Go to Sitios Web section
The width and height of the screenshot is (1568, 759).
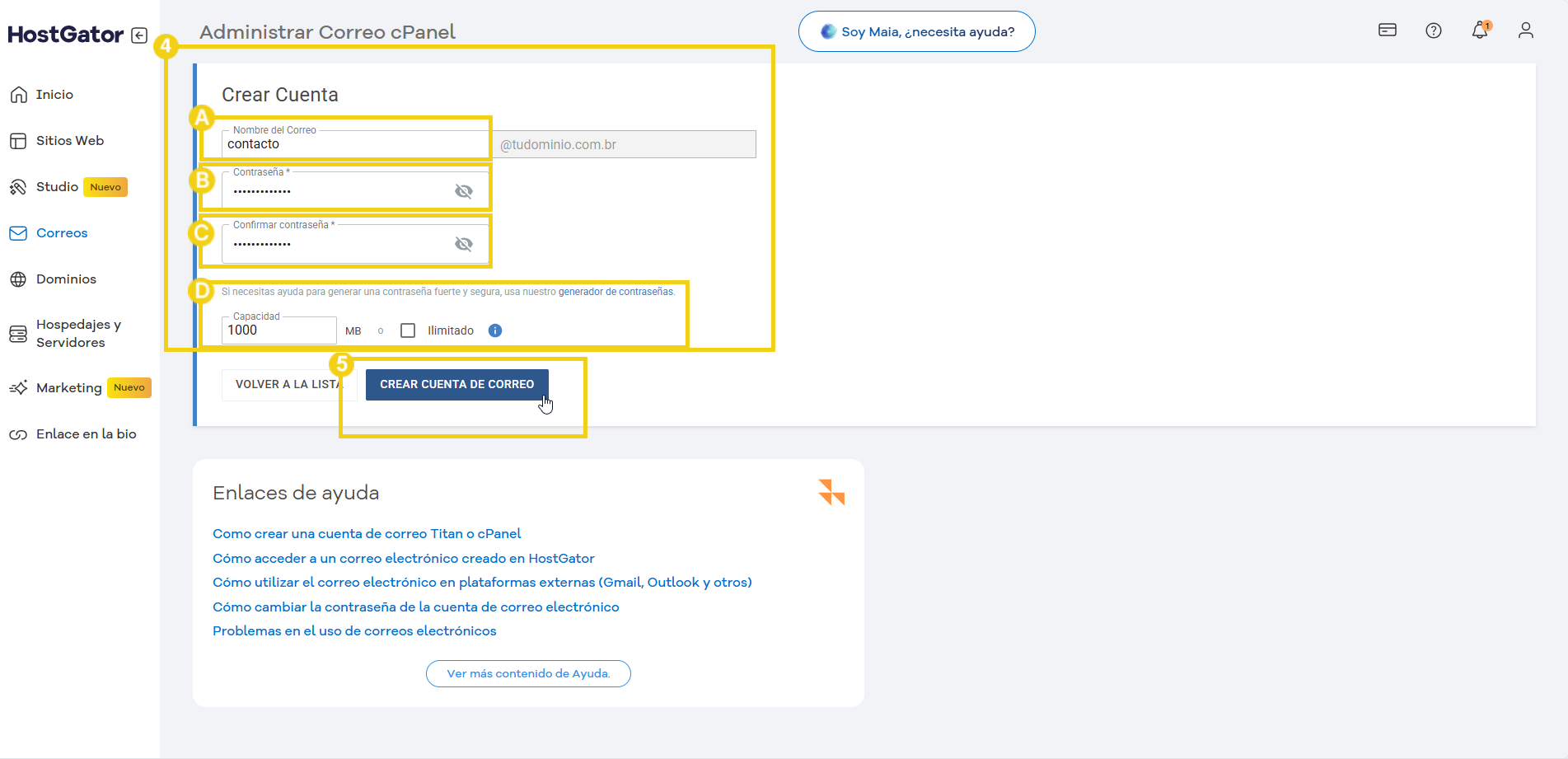point(70,141)
